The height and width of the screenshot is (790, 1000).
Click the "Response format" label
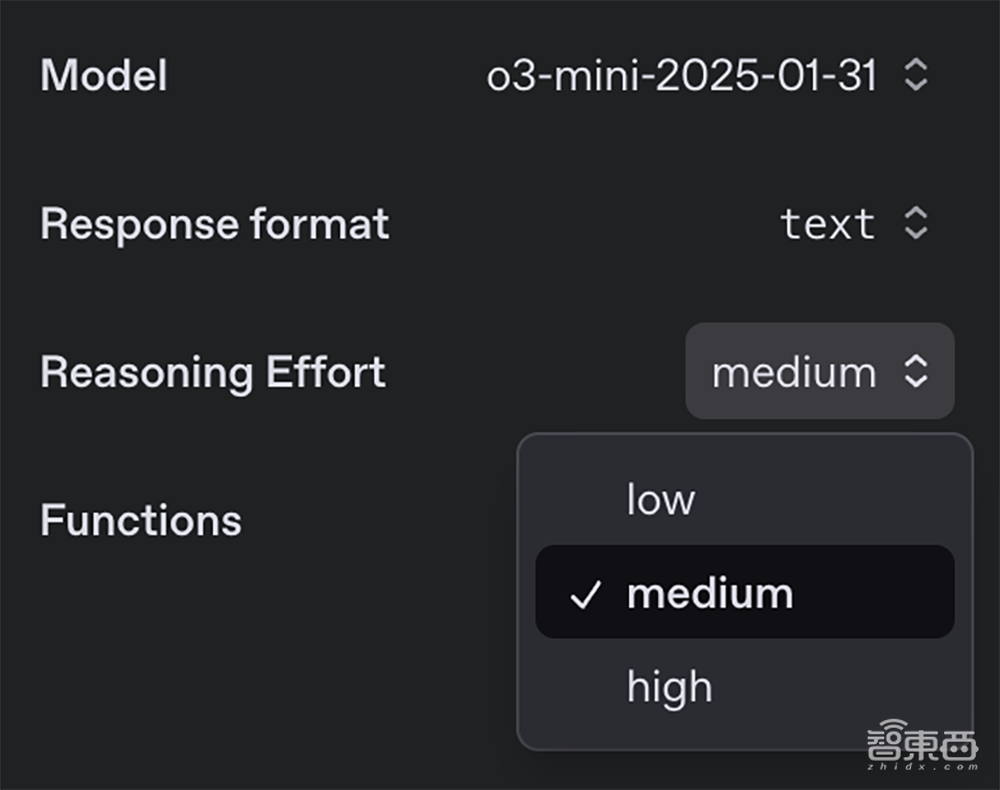[214, 224]
